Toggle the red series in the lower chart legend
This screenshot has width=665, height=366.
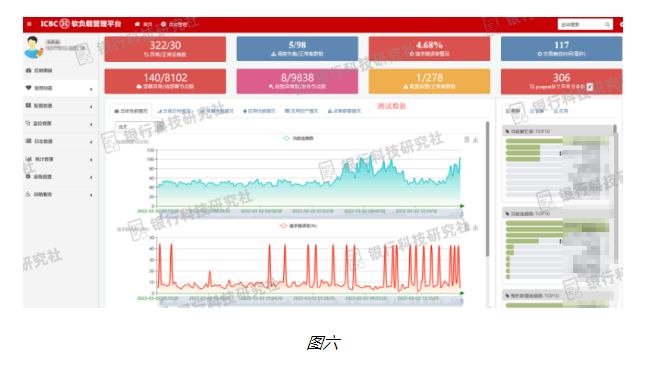tap(298, 226)
